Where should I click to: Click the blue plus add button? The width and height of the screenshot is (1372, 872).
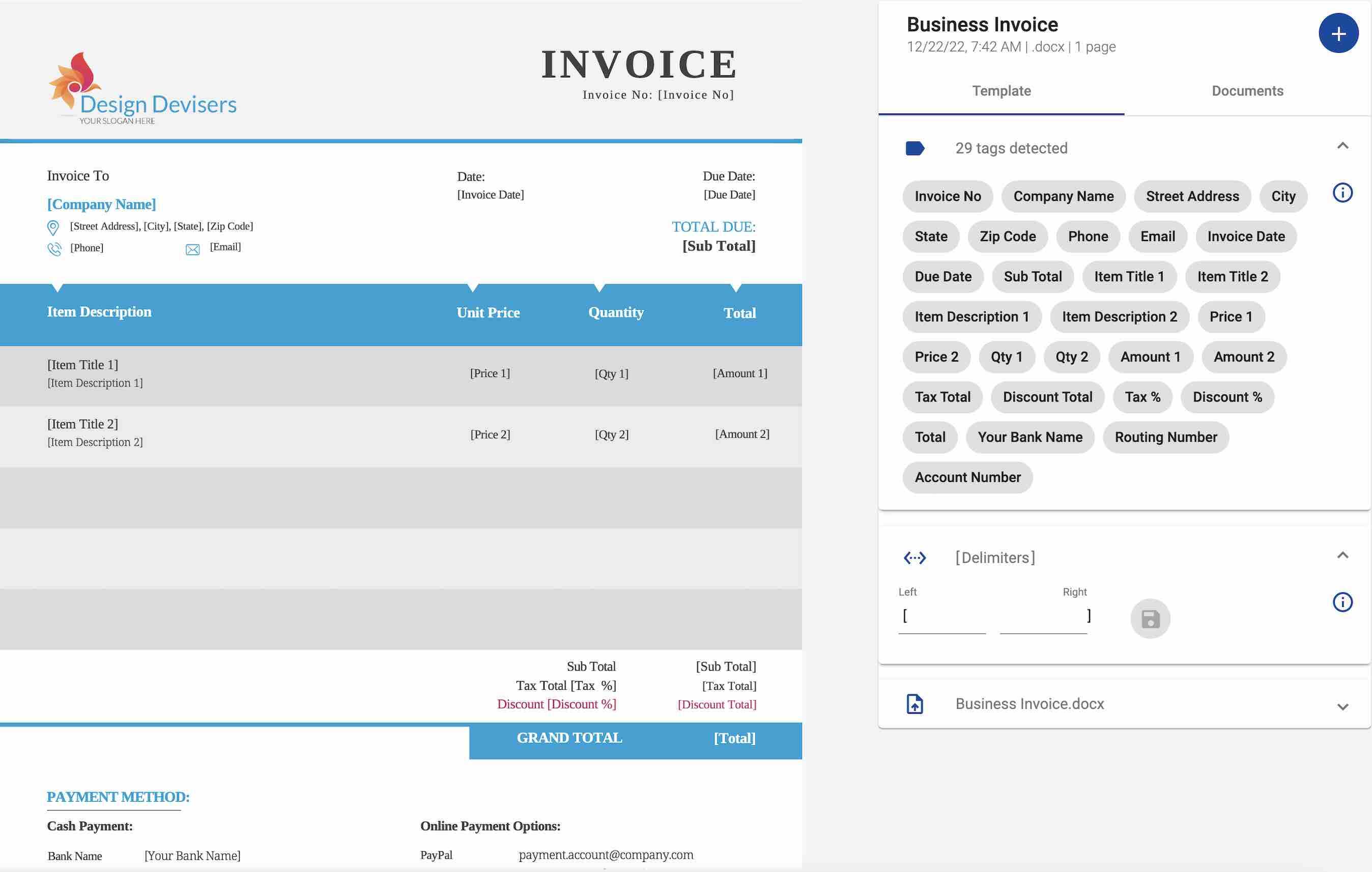click(1338, 34)
